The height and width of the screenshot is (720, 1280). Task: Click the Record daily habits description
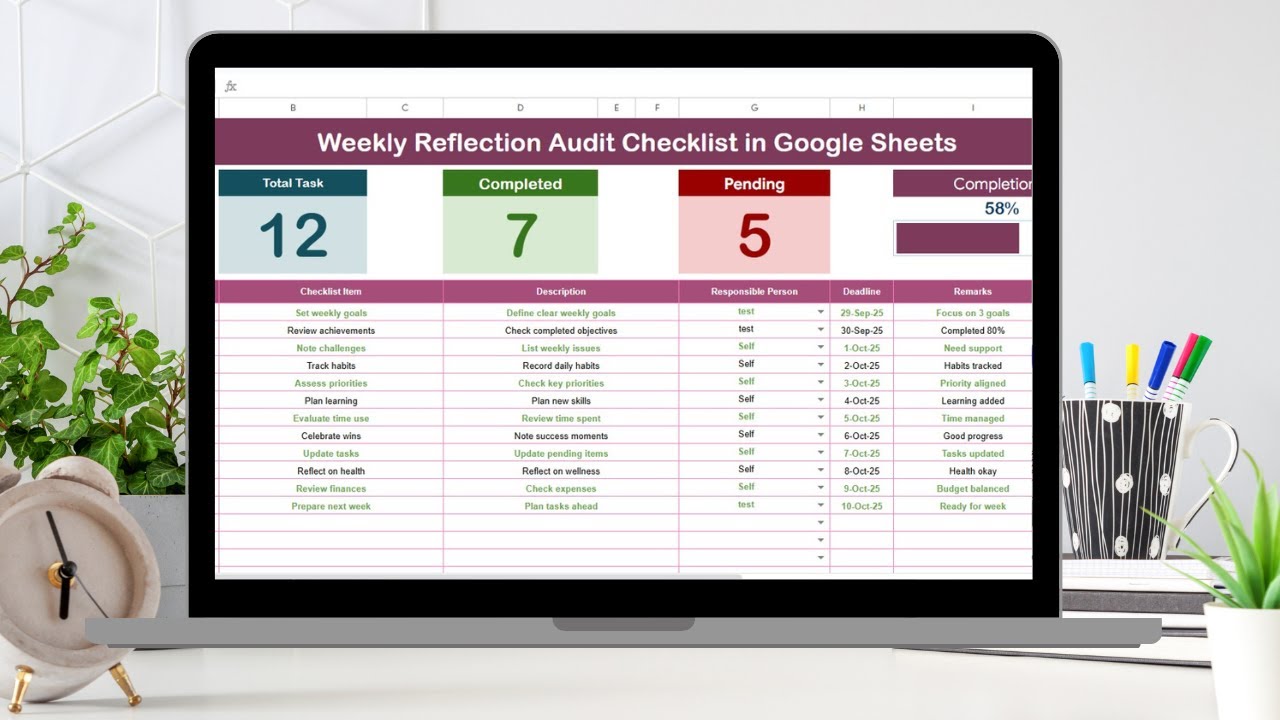coord(561,365)
